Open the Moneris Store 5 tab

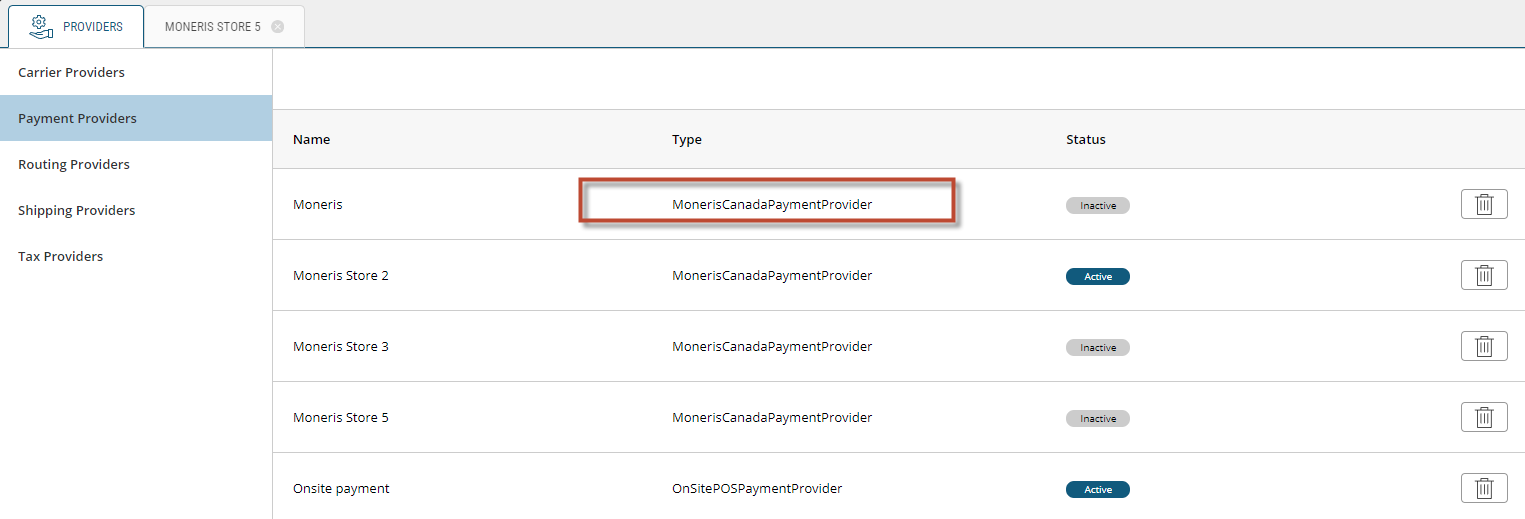coord(212,27)
